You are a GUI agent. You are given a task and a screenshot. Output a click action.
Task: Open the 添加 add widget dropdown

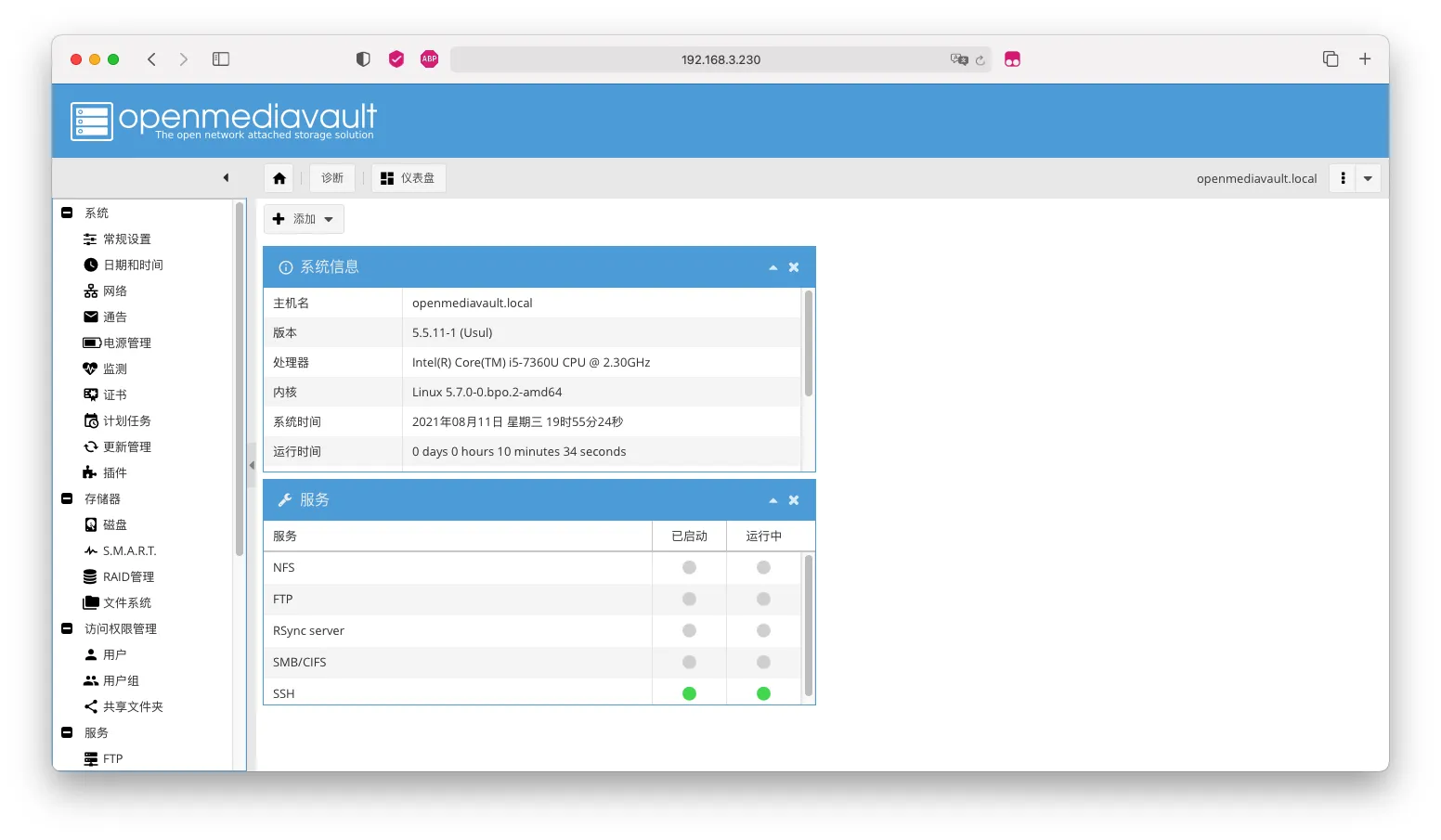tap(304, 219)
